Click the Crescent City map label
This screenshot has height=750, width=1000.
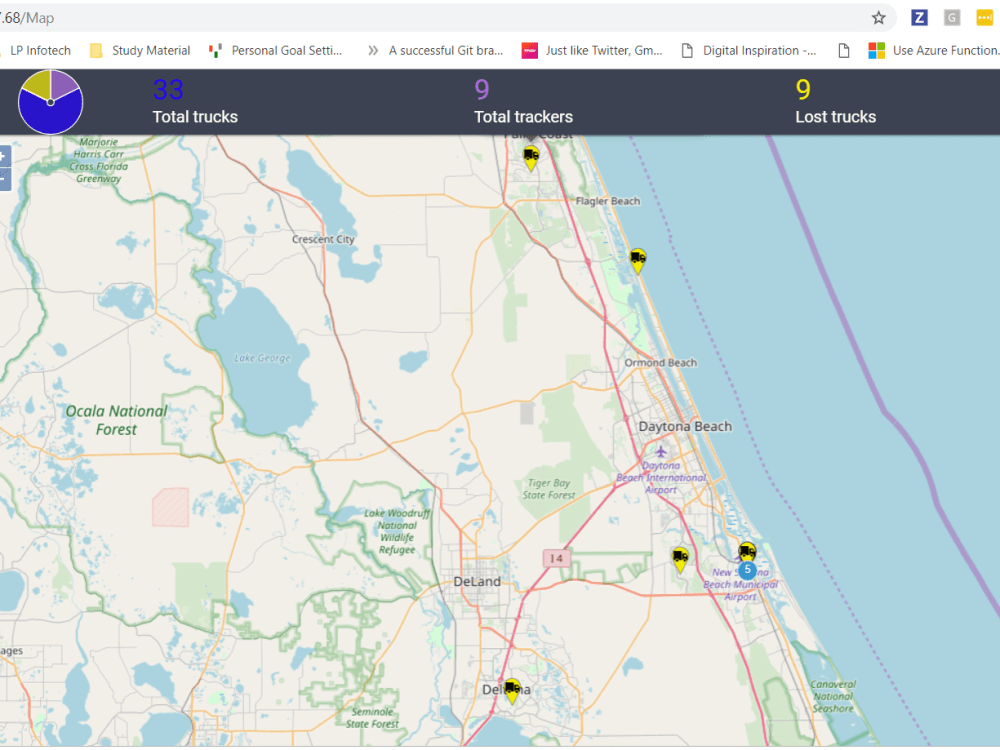point(323,239)
